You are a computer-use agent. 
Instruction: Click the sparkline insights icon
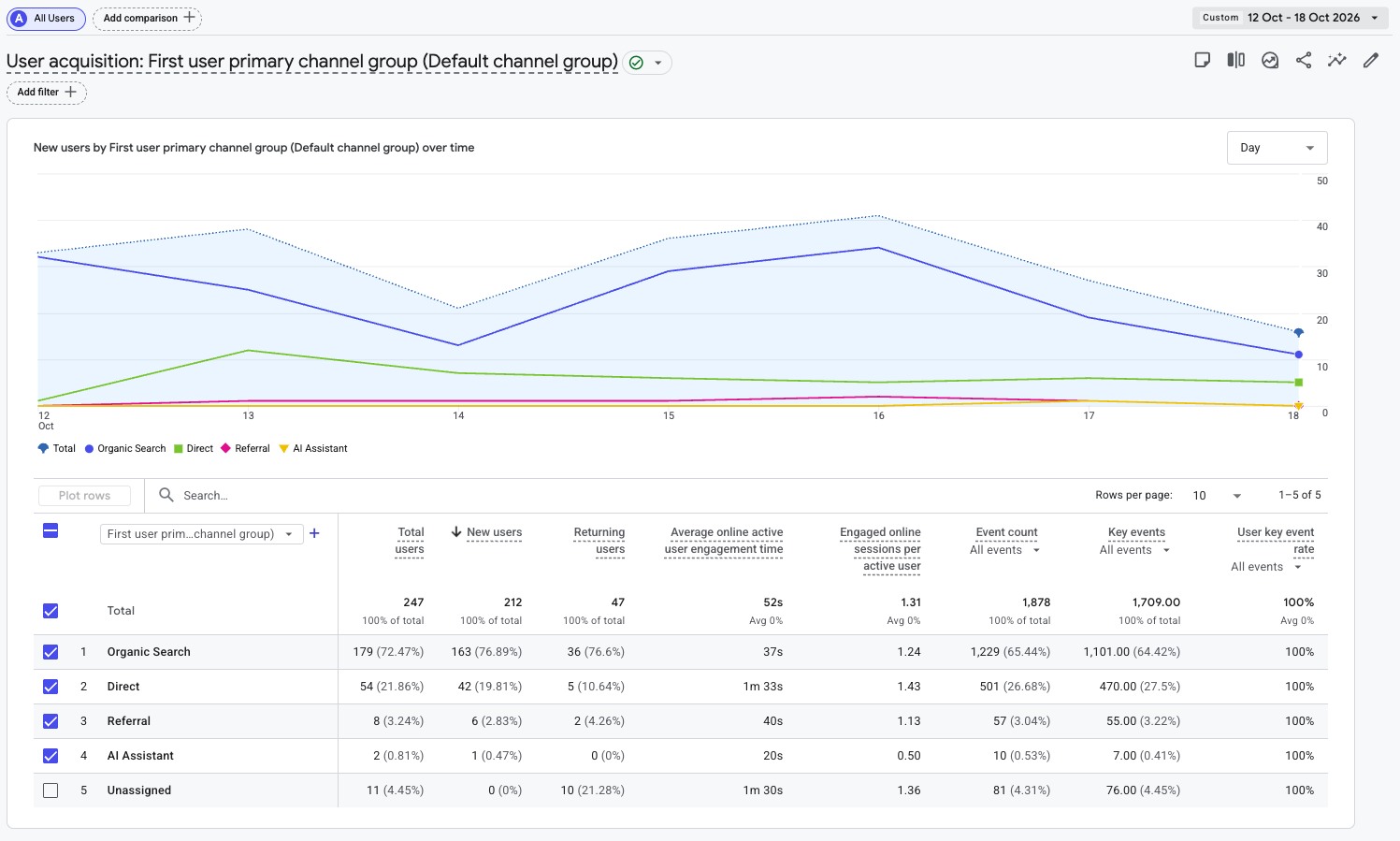click(x=1337, y=60)
